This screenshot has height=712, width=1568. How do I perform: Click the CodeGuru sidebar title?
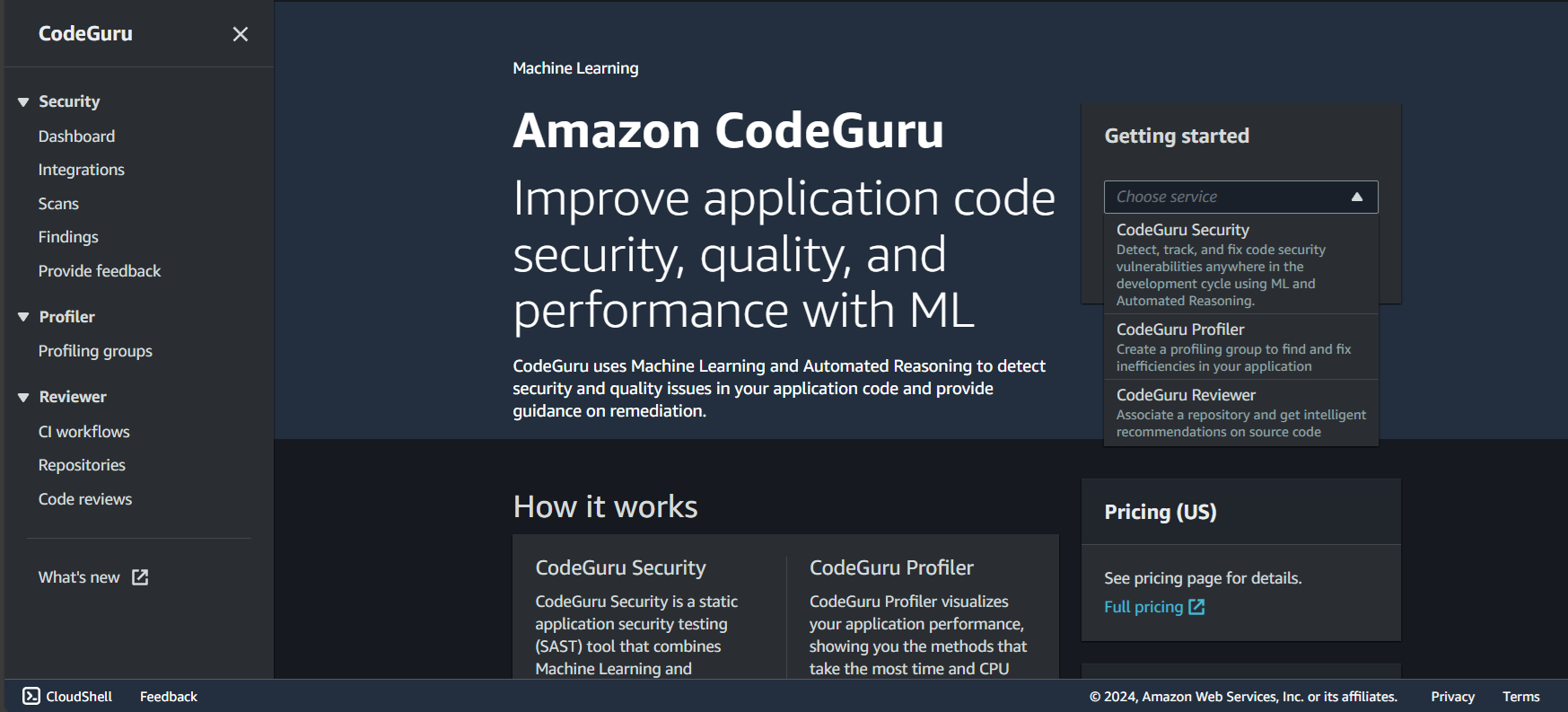tap(85, 34)
